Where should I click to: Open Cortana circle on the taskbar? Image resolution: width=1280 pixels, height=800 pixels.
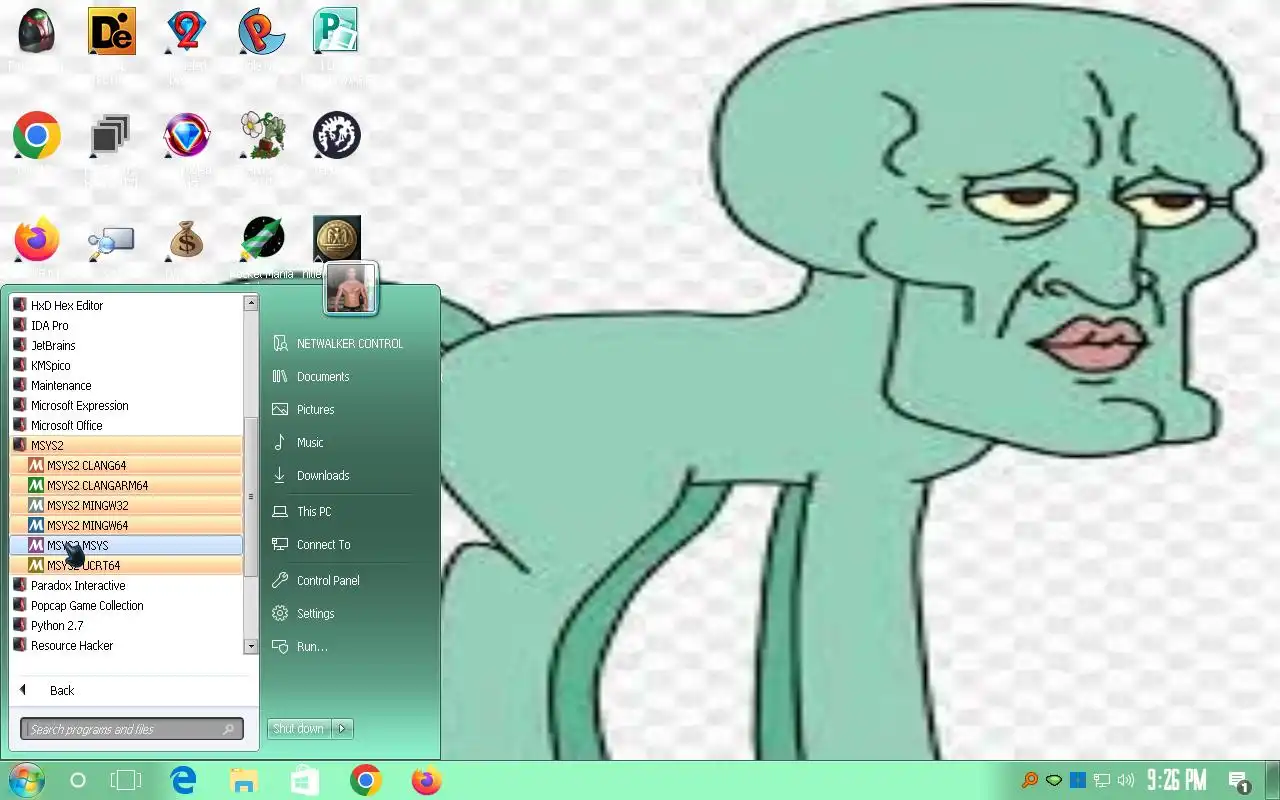coord(78,780)
